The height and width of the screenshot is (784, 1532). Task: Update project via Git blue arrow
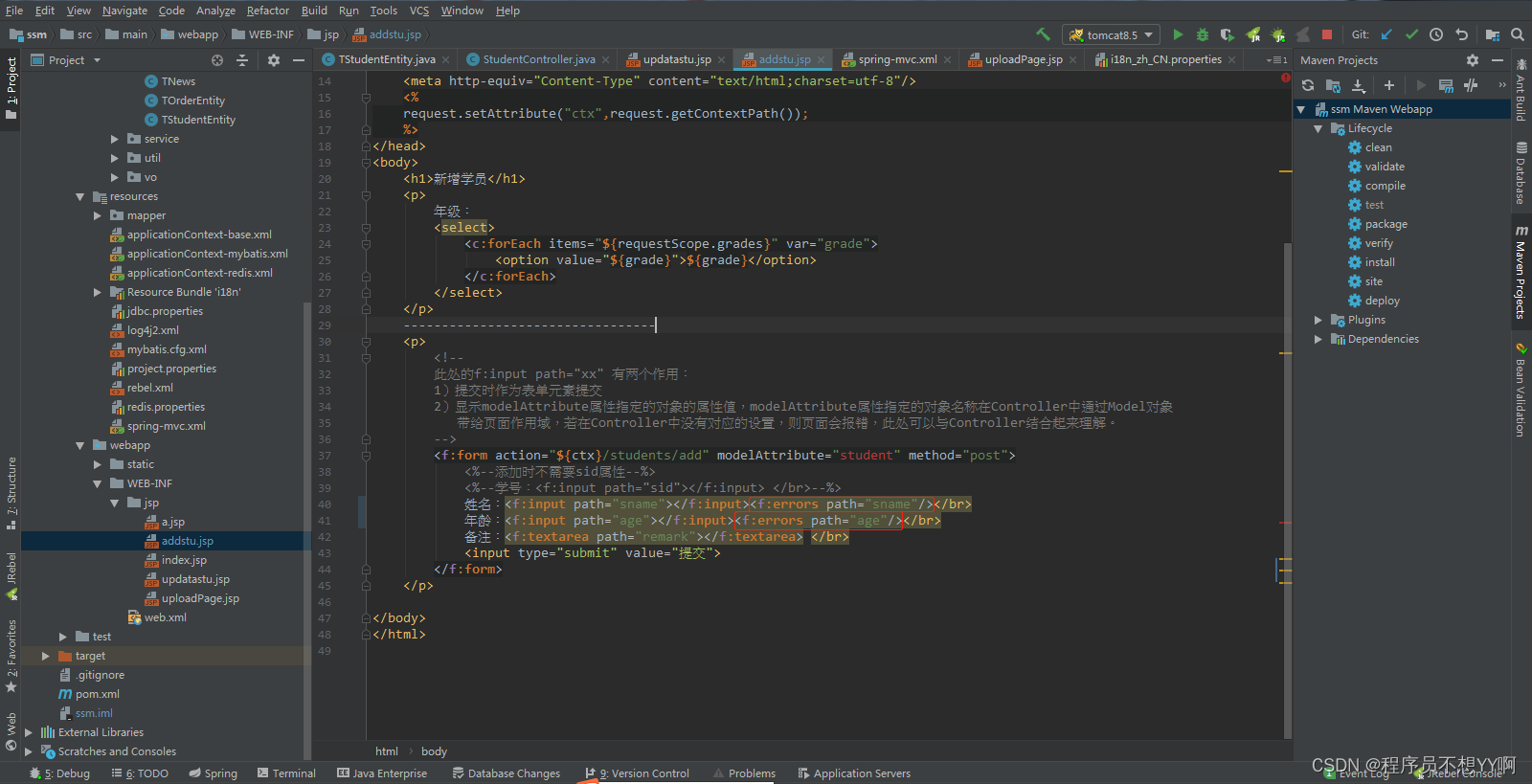[x=1386, y=34]
